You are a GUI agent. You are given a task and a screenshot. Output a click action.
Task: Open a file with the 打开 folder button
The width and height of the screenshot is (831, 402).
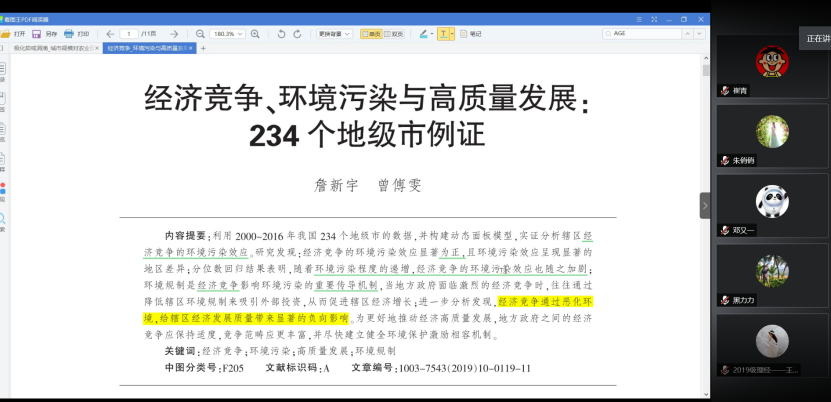coord(13,34)
